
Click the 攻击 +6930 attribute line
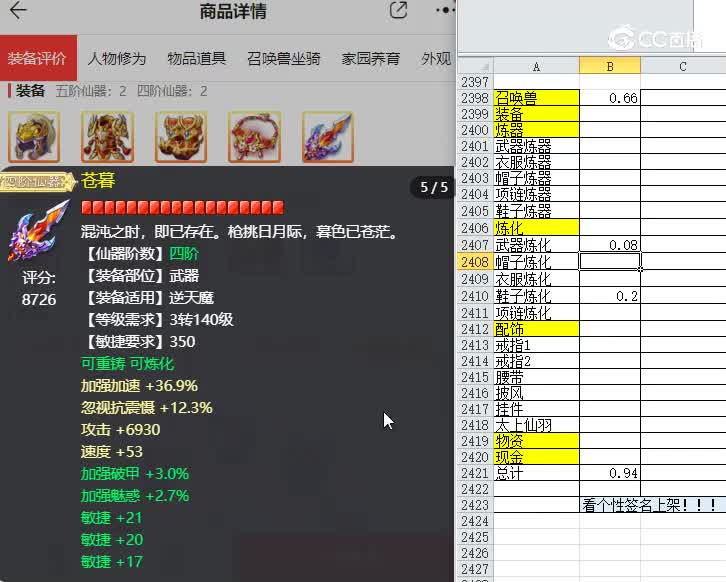pos(120,430)
